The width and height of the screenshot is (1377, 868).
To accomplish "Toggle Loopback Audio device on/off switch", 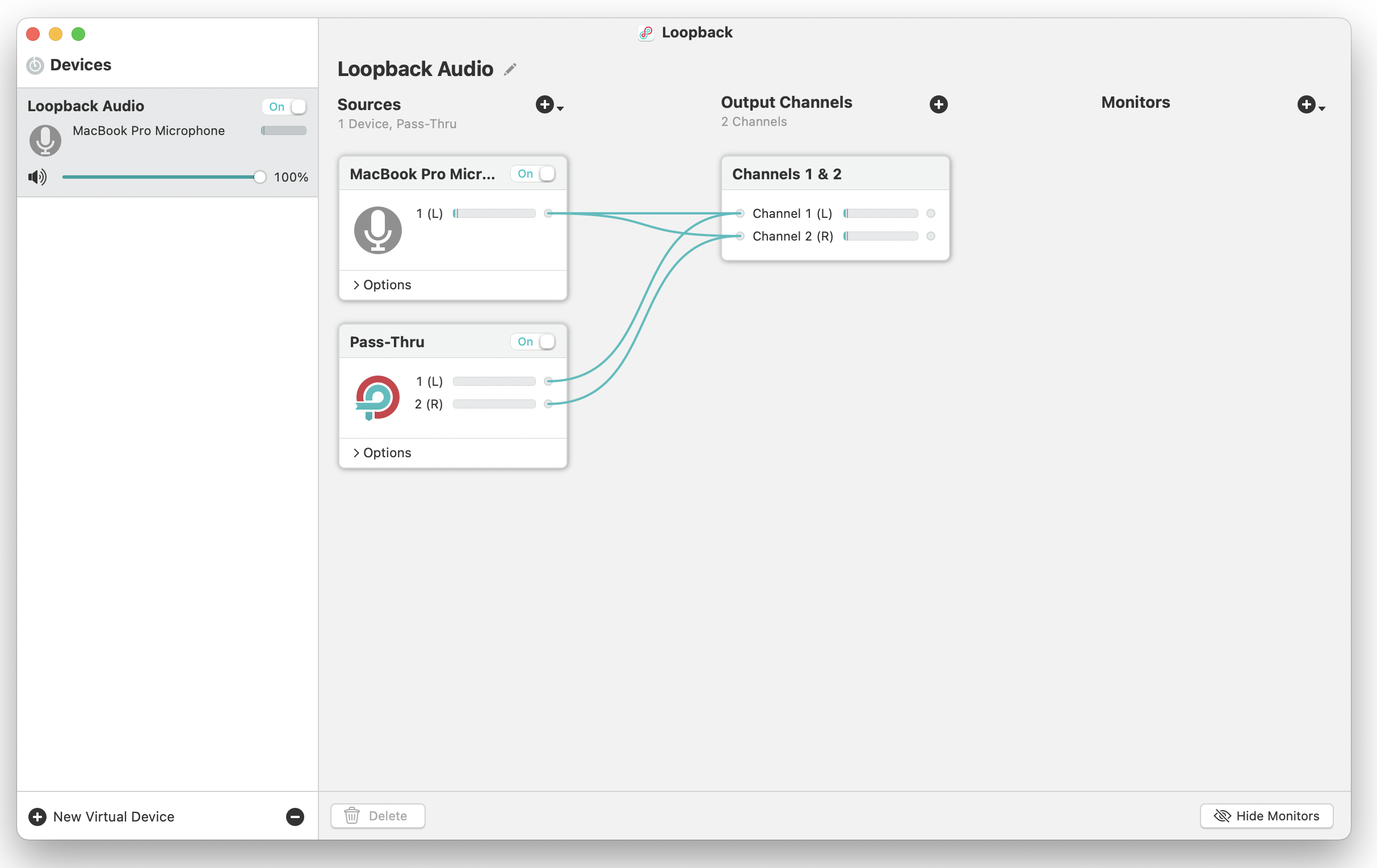I will click(286, 107).
